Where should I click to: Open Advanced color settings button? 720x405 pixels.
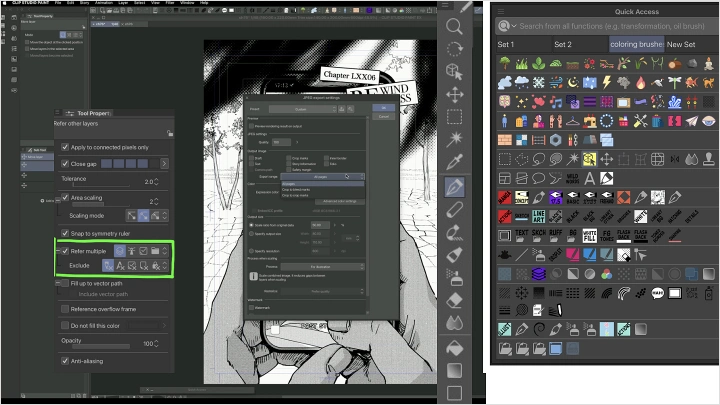(x=339, y=202)
